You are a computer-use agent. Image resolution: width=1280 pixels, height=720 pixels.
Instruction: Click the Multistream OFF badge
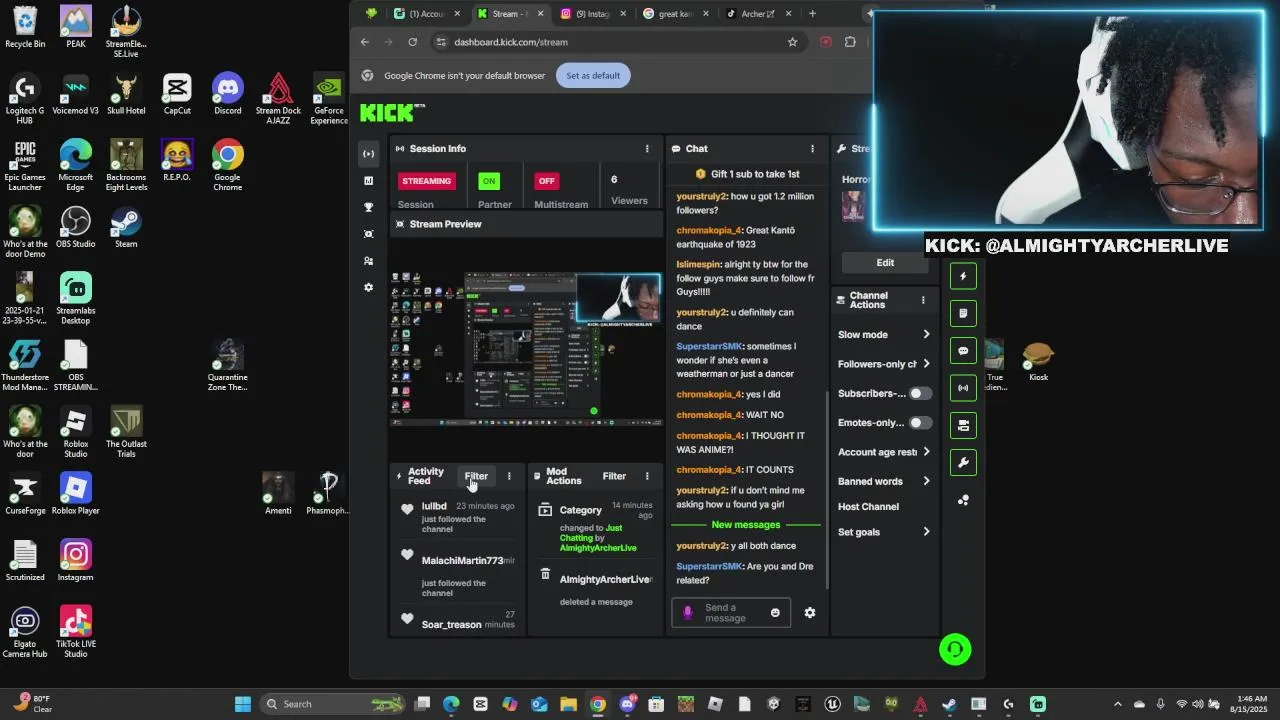[x=546, y=181]
